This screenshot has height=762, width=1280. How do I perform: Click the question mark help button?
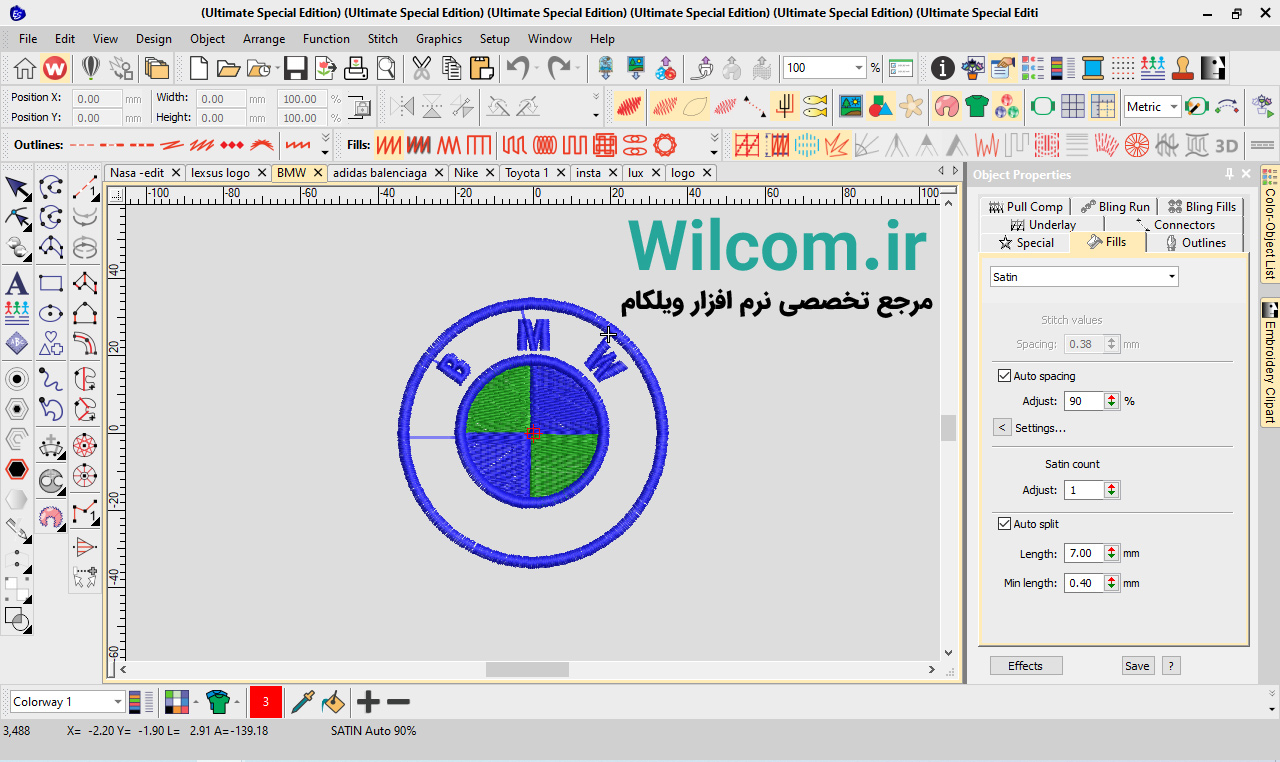1170,666
